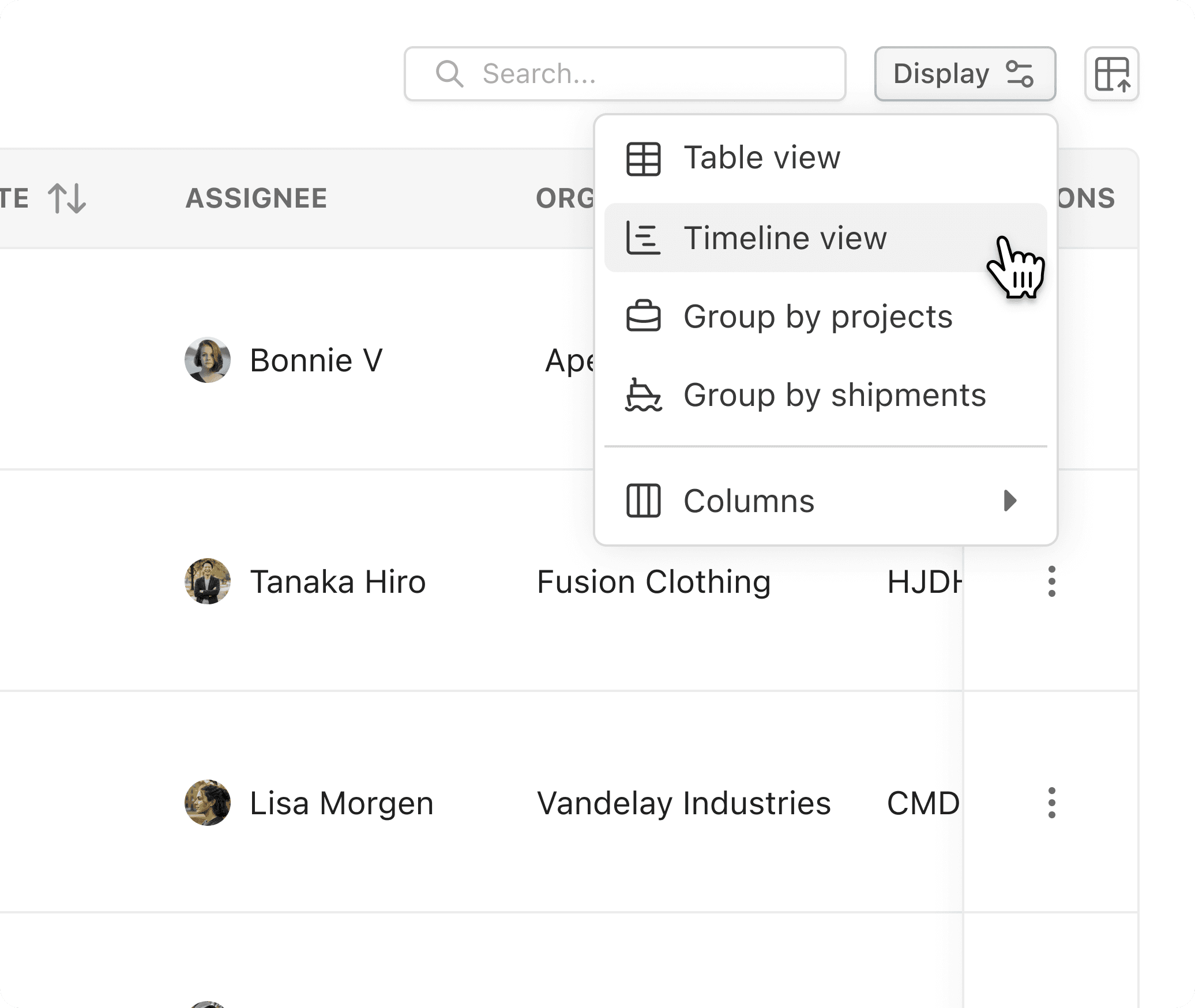Click the ship icon for shipments grouping
Image resolution: width=1195 pixels, height=1008 pixels.
coord(643,396)
